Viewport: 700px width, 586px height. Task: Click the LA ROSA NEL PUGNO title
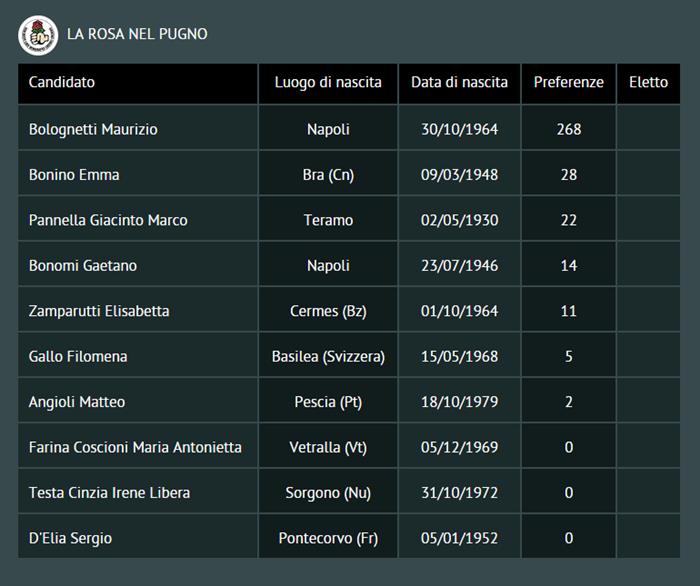point(137,34)
